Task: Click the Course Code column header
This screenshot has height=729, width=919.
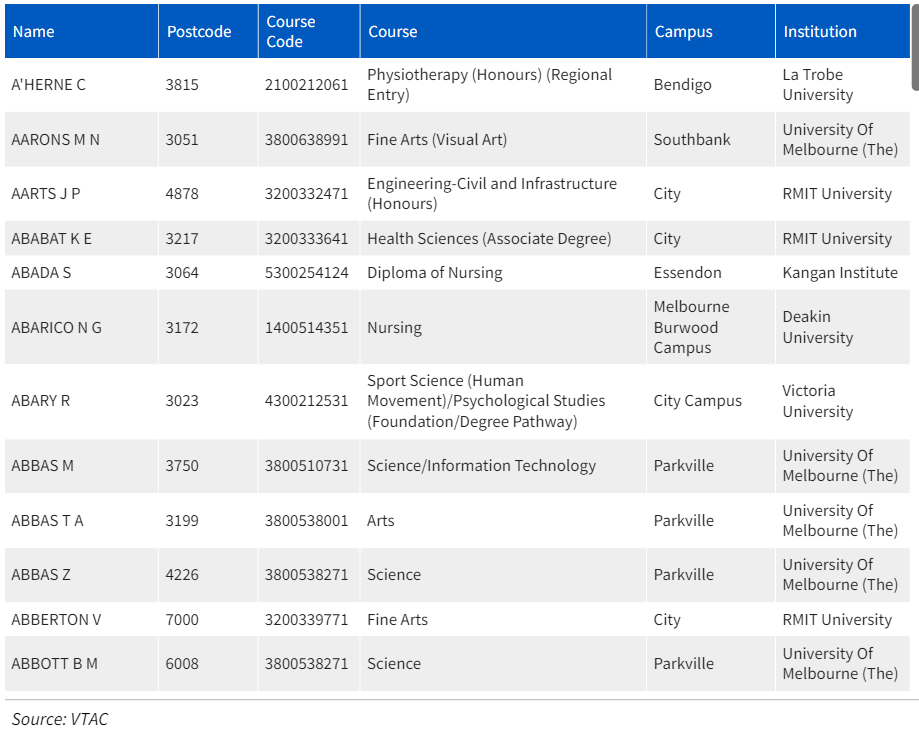Action: (290, 32)
